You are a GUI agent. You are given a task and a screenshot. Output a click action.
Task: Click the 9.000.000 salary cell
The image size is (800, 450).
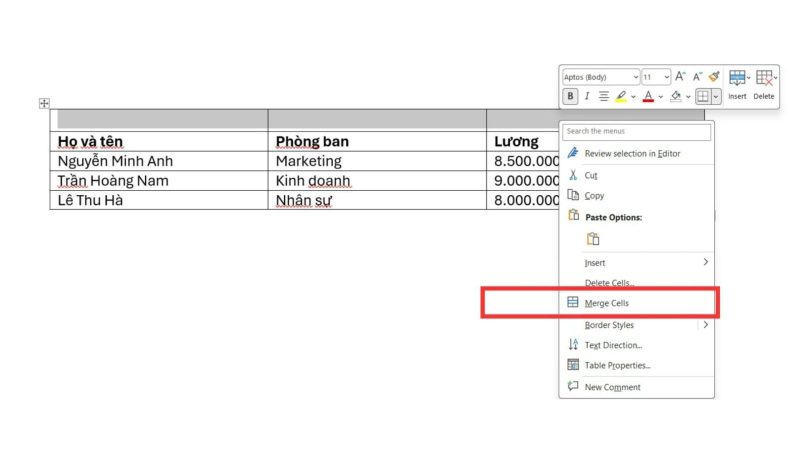coord(523,181)
